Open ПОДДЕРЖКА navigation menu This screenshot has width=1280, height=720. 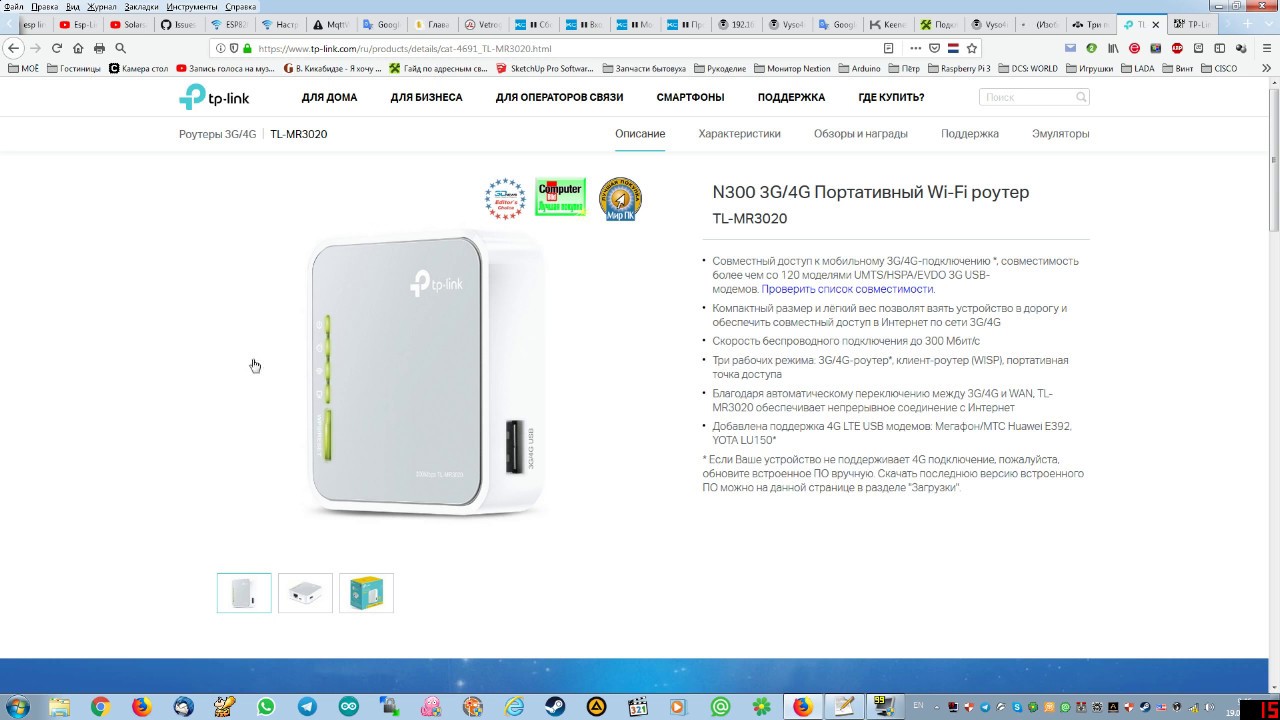[x=791, y=97]
